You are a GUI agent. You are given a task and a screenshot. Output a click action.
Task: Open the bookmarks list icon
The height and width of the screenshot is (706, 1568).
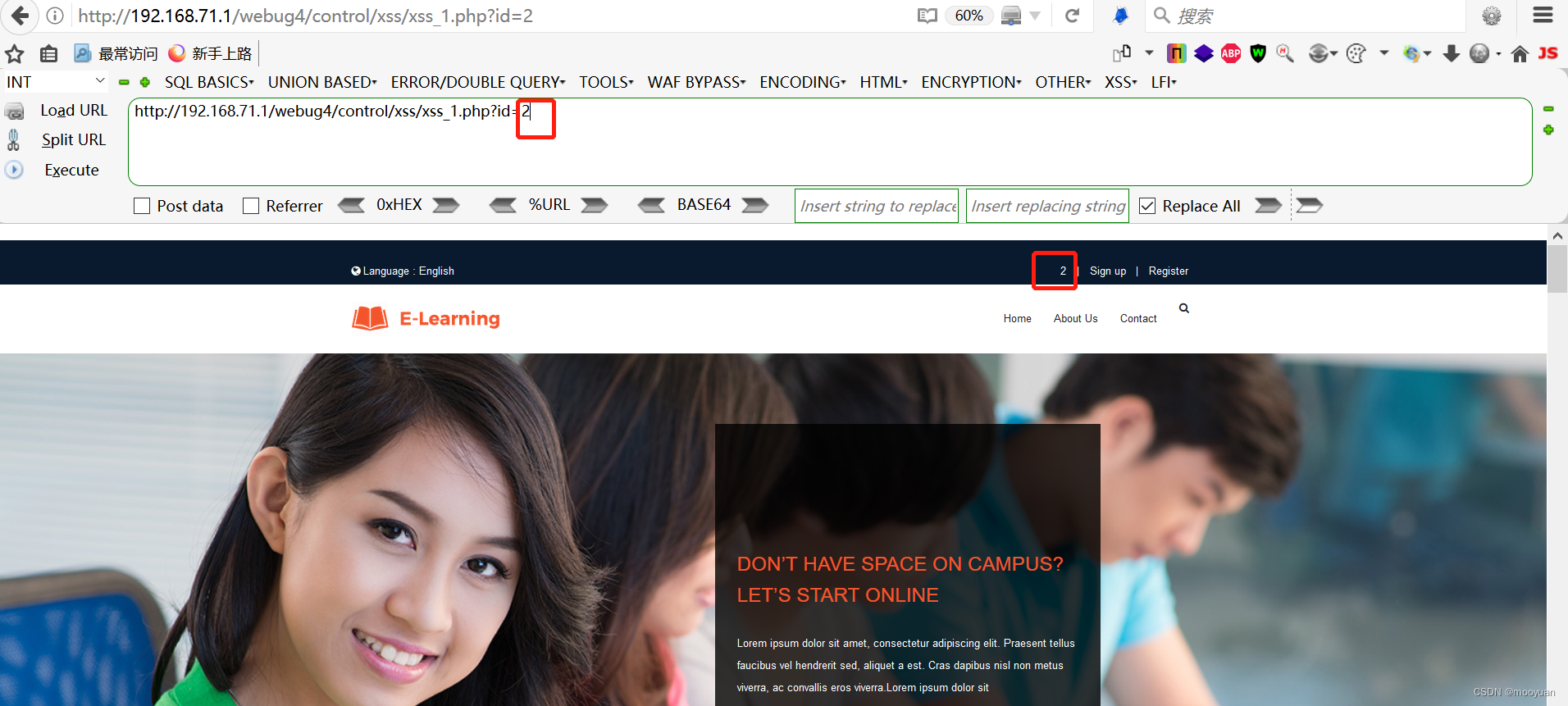tap(49, 54)
